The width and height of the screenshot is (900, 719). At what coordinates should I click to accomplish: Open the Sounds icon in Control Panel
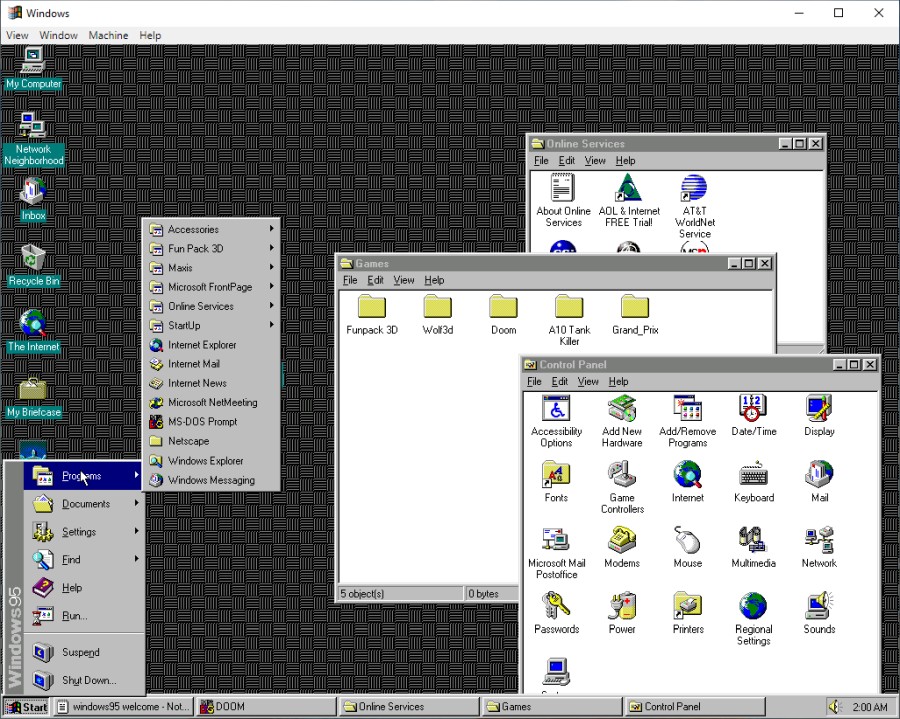tap(818, 608)
